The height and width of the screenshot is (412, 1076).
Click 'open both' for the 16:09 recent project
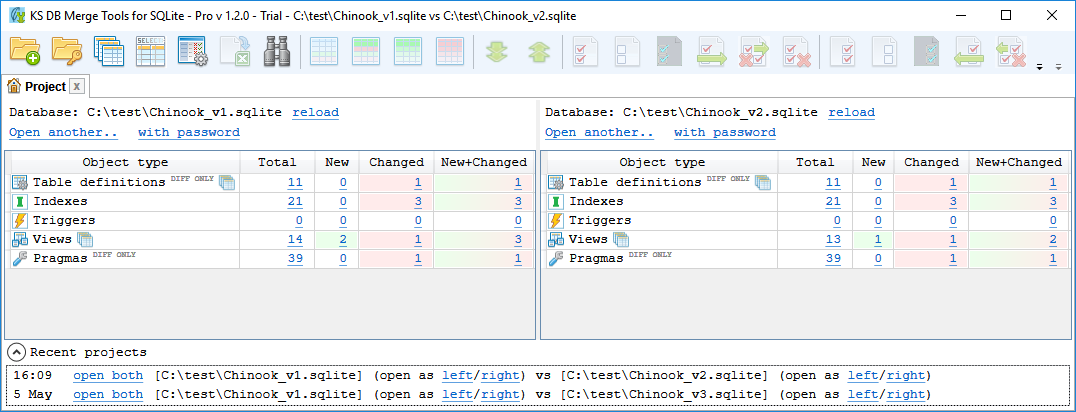click(108, 375)
